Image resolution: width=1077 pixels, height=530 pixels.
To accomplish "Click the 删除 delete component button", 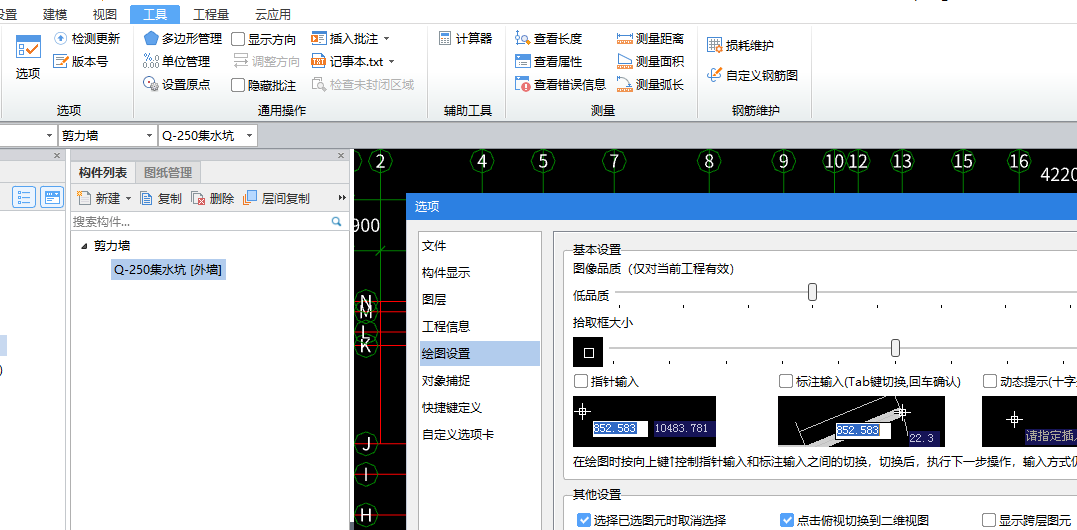I will 212,198.
